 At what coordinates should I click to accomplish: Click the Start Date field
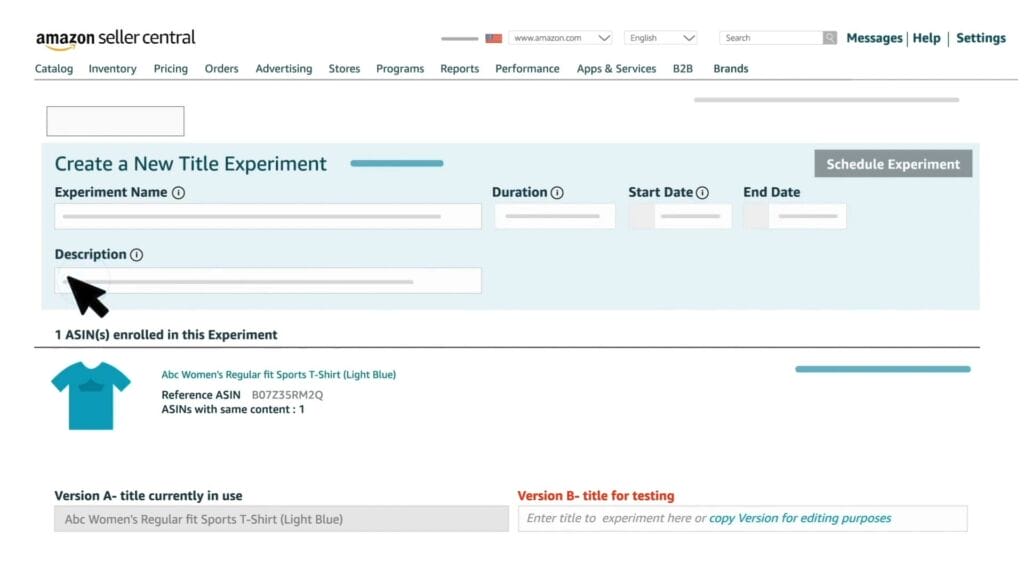coord(680,216)
